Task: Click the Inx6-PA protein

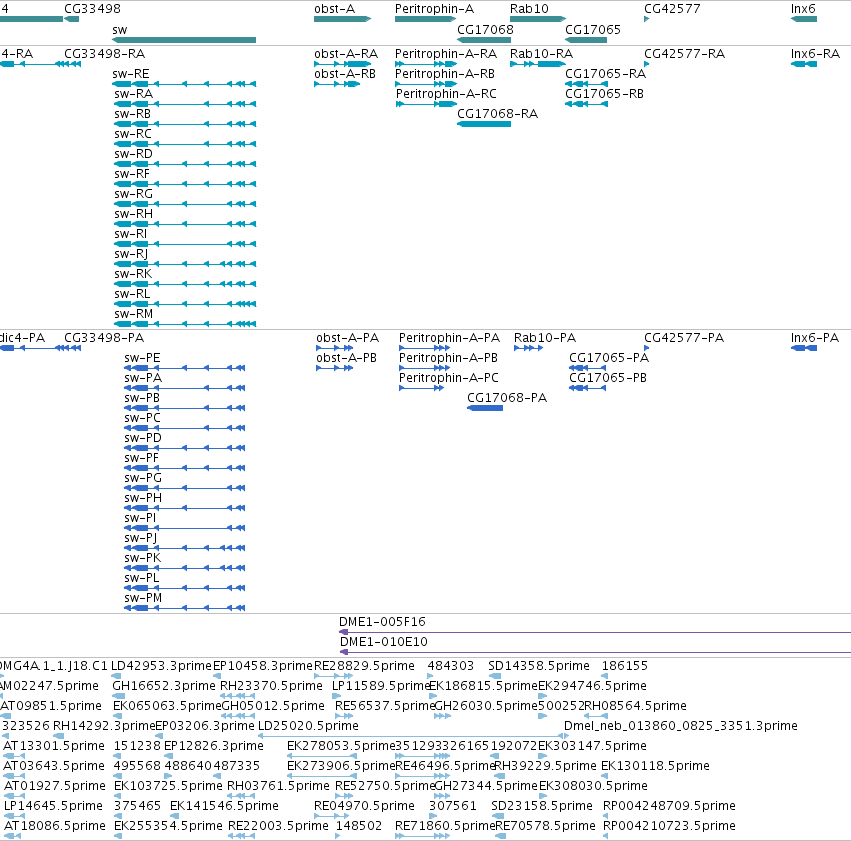Action: tap(804, 348)
